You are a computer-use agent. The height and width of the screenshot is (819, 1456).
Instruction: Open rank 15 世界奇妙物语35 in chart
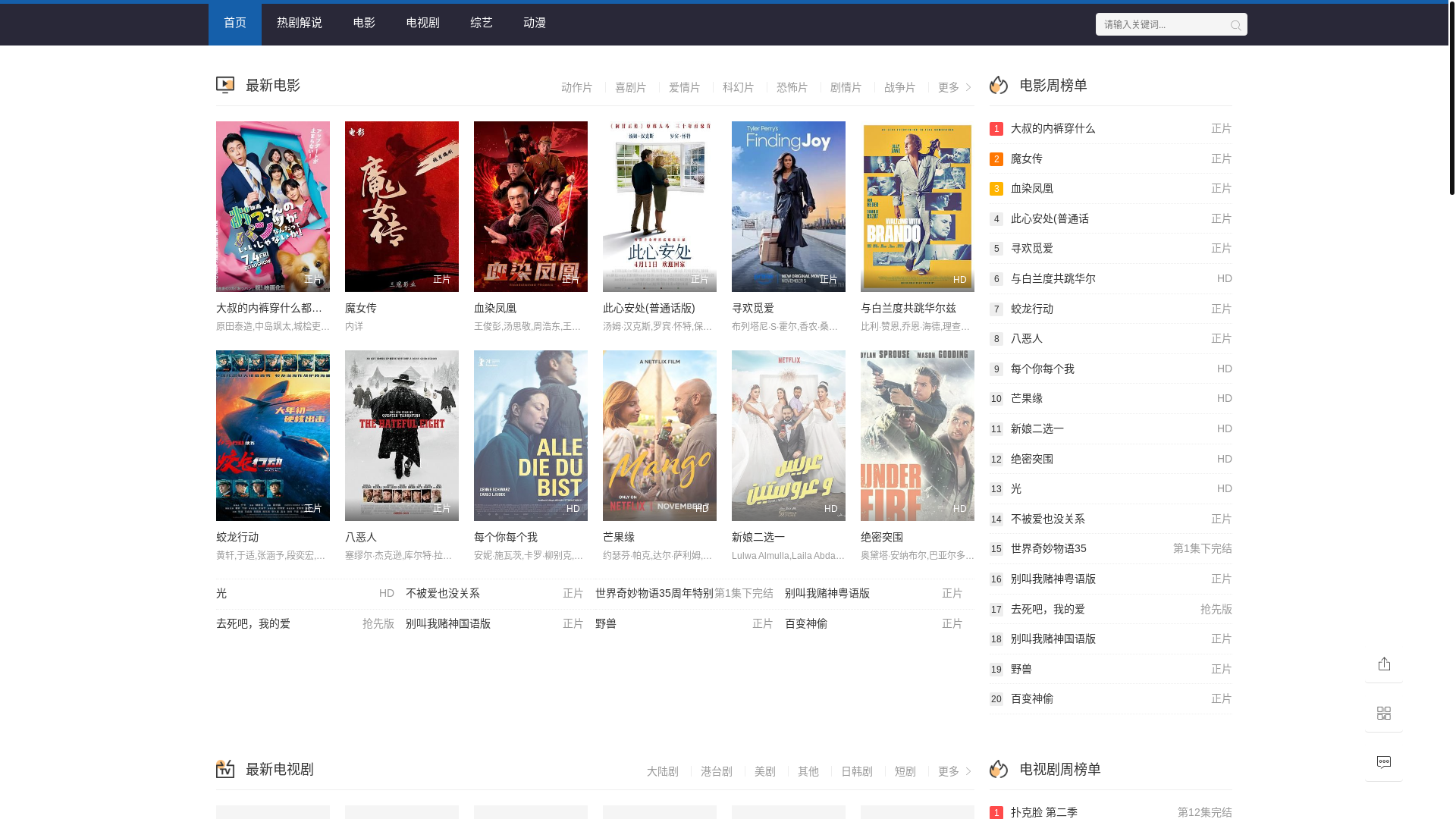click(x=1110, y=549)
